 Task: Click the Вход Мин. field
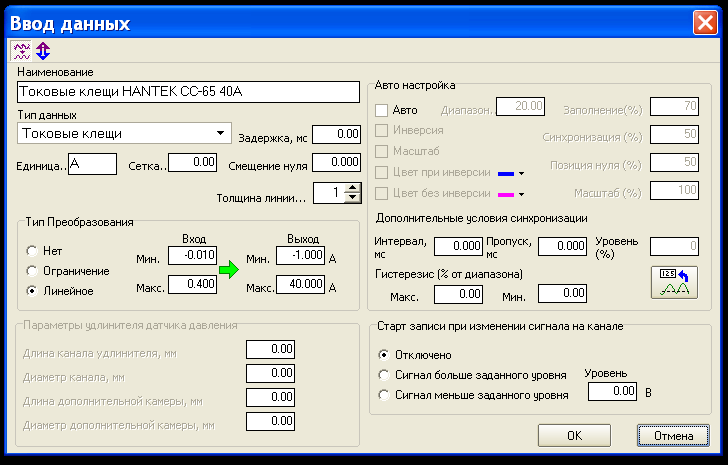tap(192, 256)
